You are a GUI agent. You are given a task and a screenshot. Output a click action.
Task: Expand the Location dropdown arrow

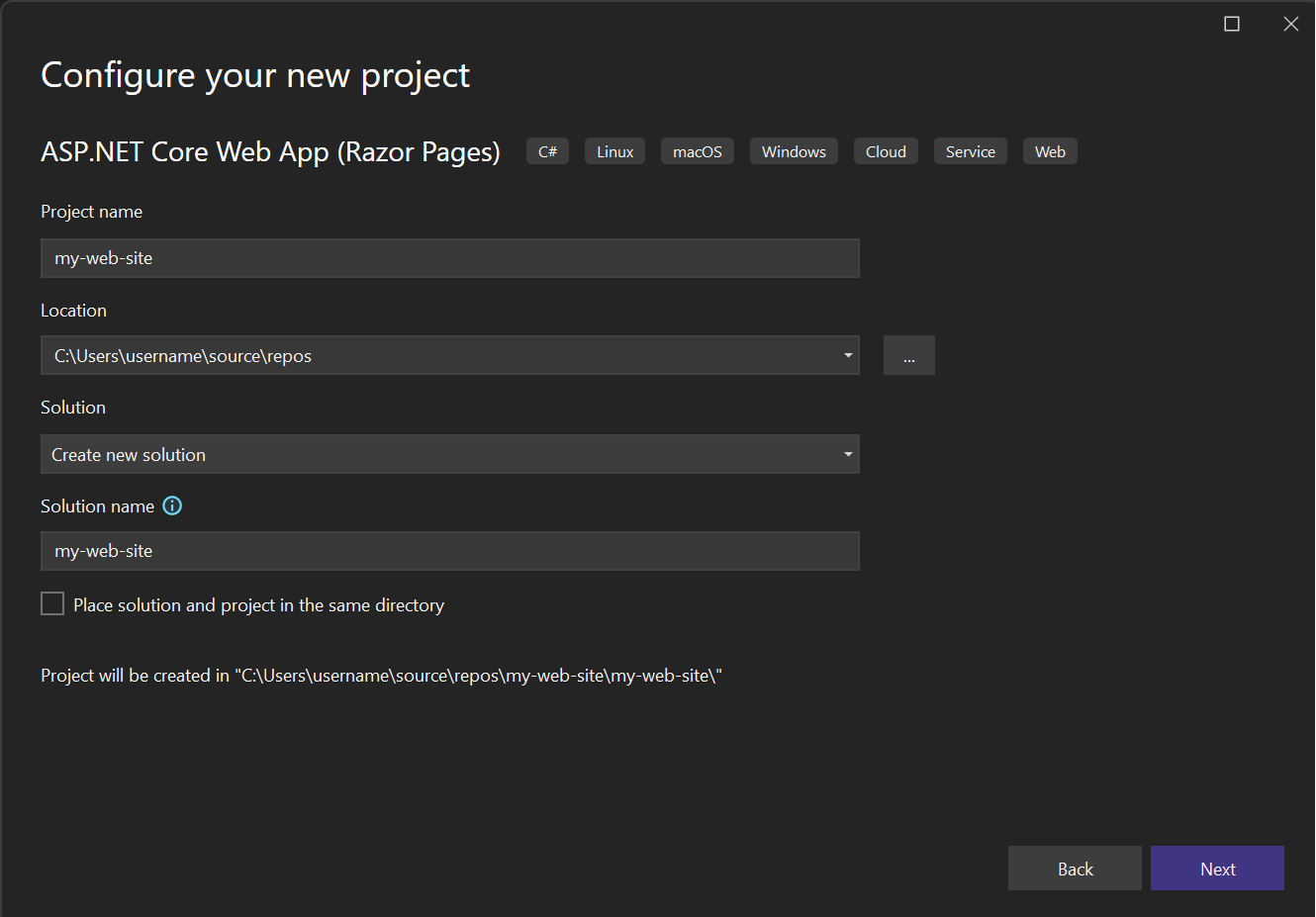pyautogui.click(x=848, y=356)
